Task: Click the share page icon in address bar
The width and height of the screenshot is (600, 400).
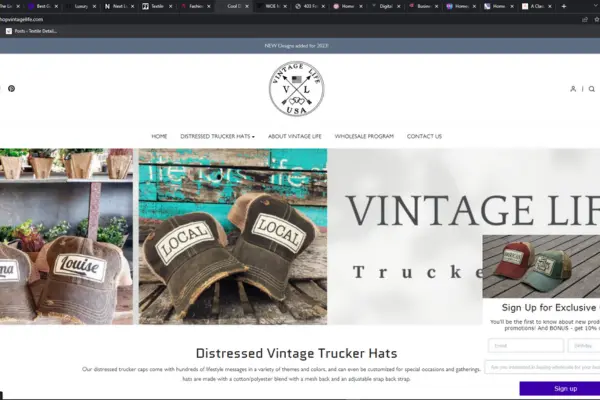Action: tap(585, 19)
